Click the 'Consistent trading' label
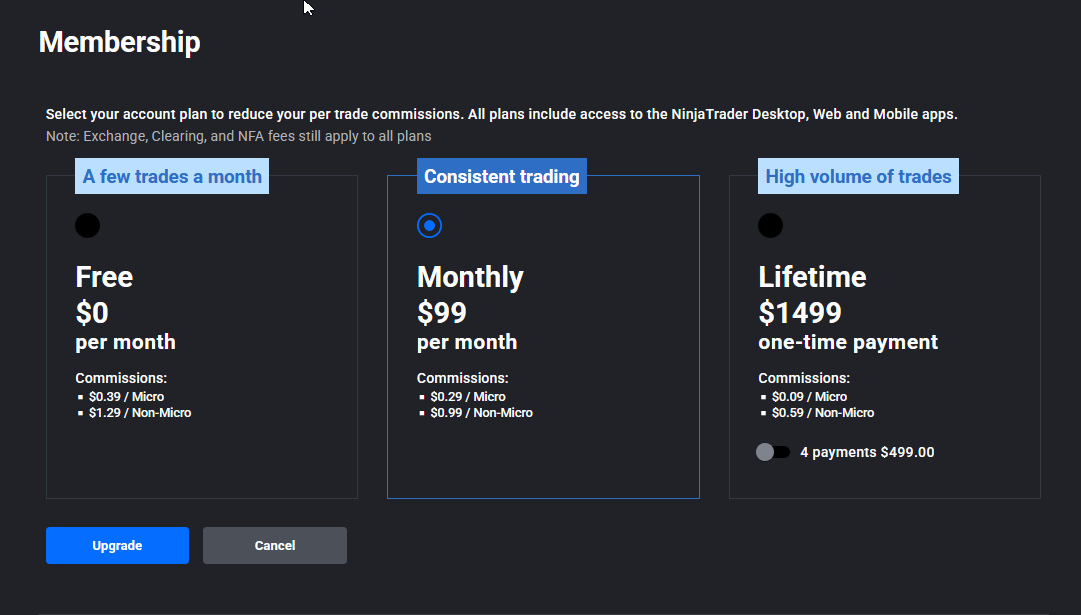 pos(502,177)
